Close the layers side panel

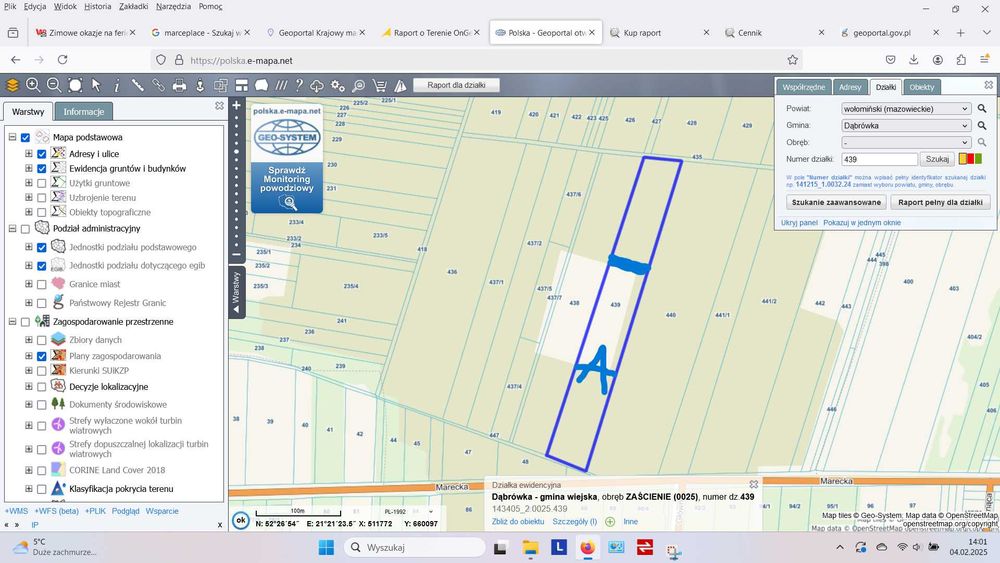[x=219, y=106]
